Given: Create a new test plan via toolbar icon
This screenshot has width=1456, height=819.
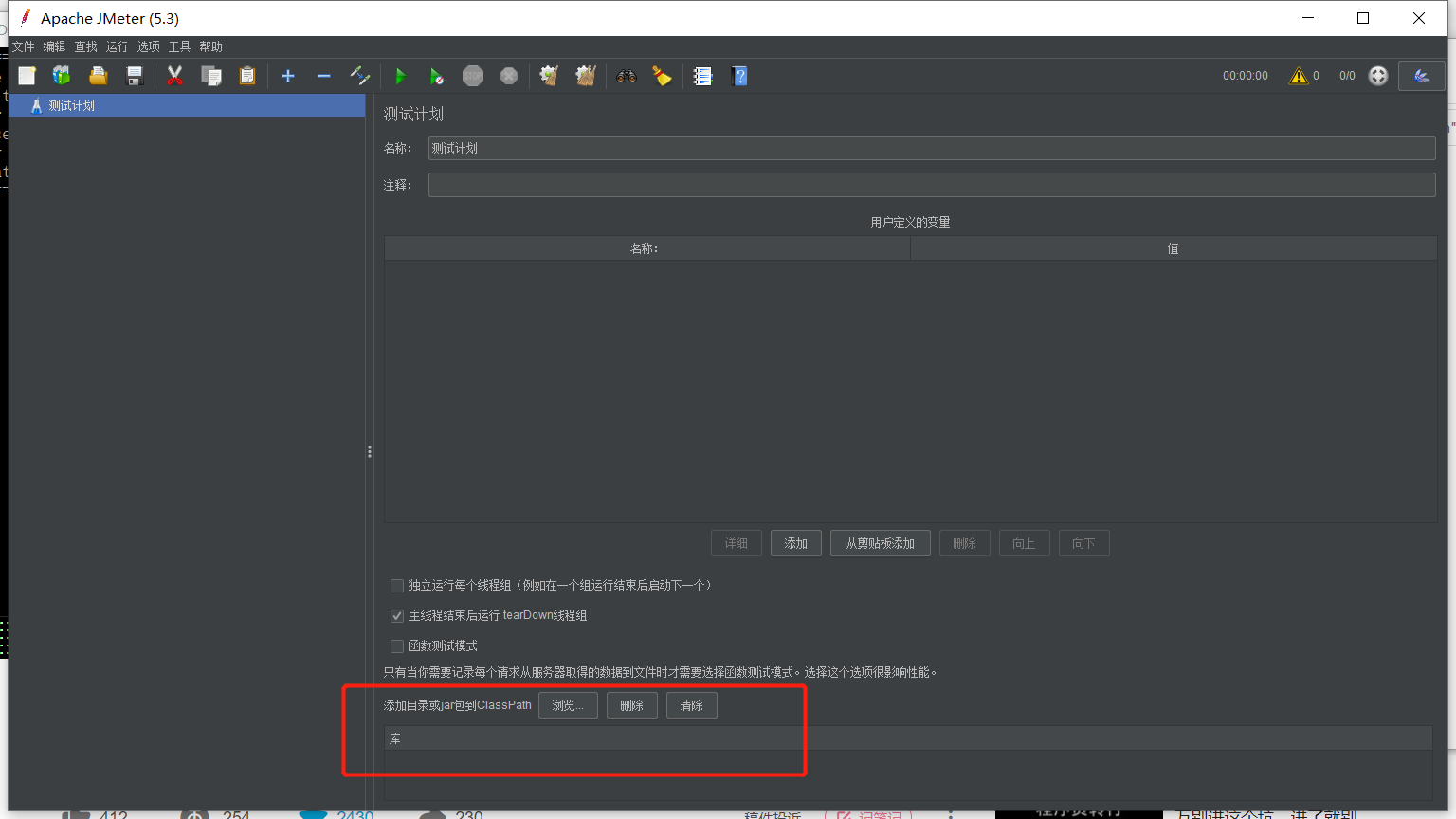Looking at the screenshot, I should pyautogui.click(x=27, y=76).
